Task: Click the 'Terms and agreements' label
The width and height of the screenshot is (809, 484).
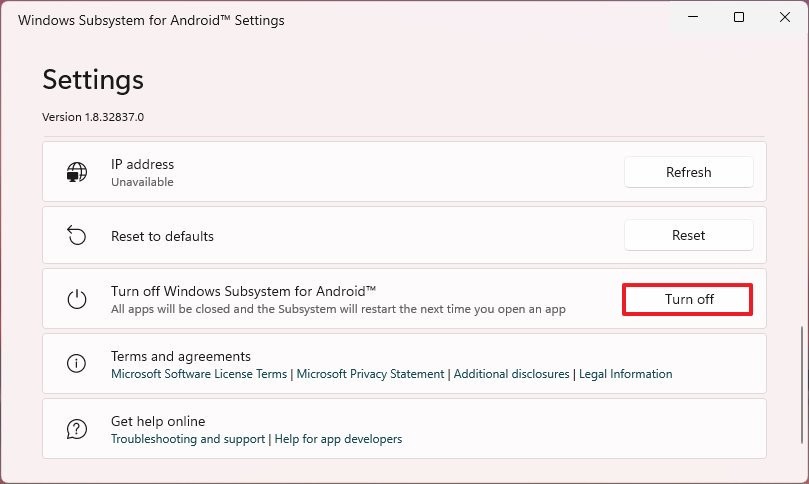Action: coord(181,357)
